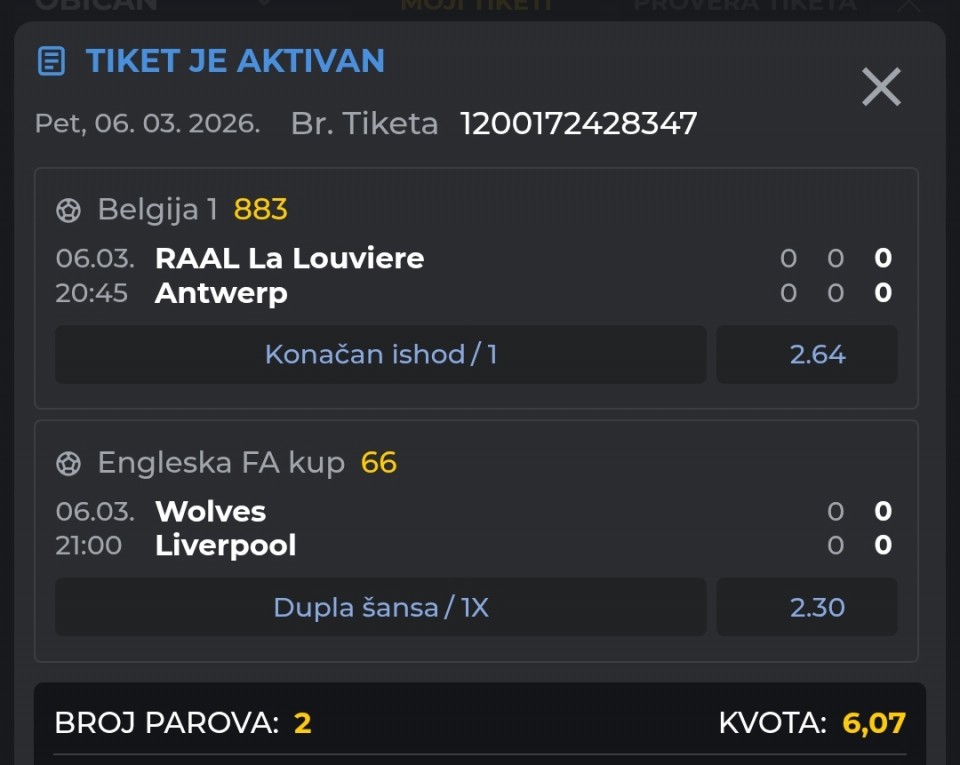Image resolution: width=960 pixels, height=765 pixels.
Task: Click the Engleska FA kup league label
Action: tap(220, 463)
